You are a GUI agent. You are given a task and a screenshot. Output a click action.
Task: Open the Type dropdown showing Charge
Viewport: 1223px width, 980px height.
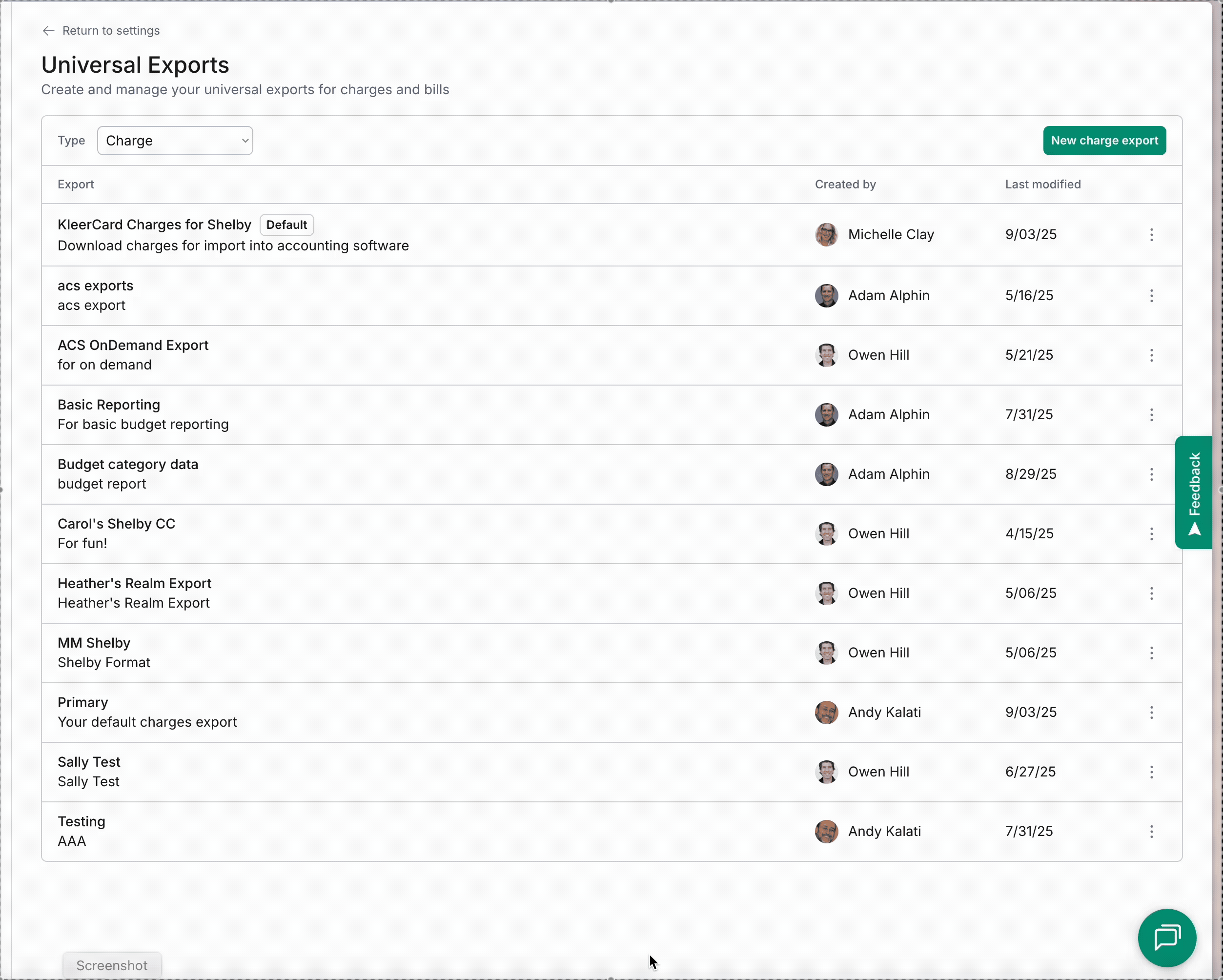175,141
